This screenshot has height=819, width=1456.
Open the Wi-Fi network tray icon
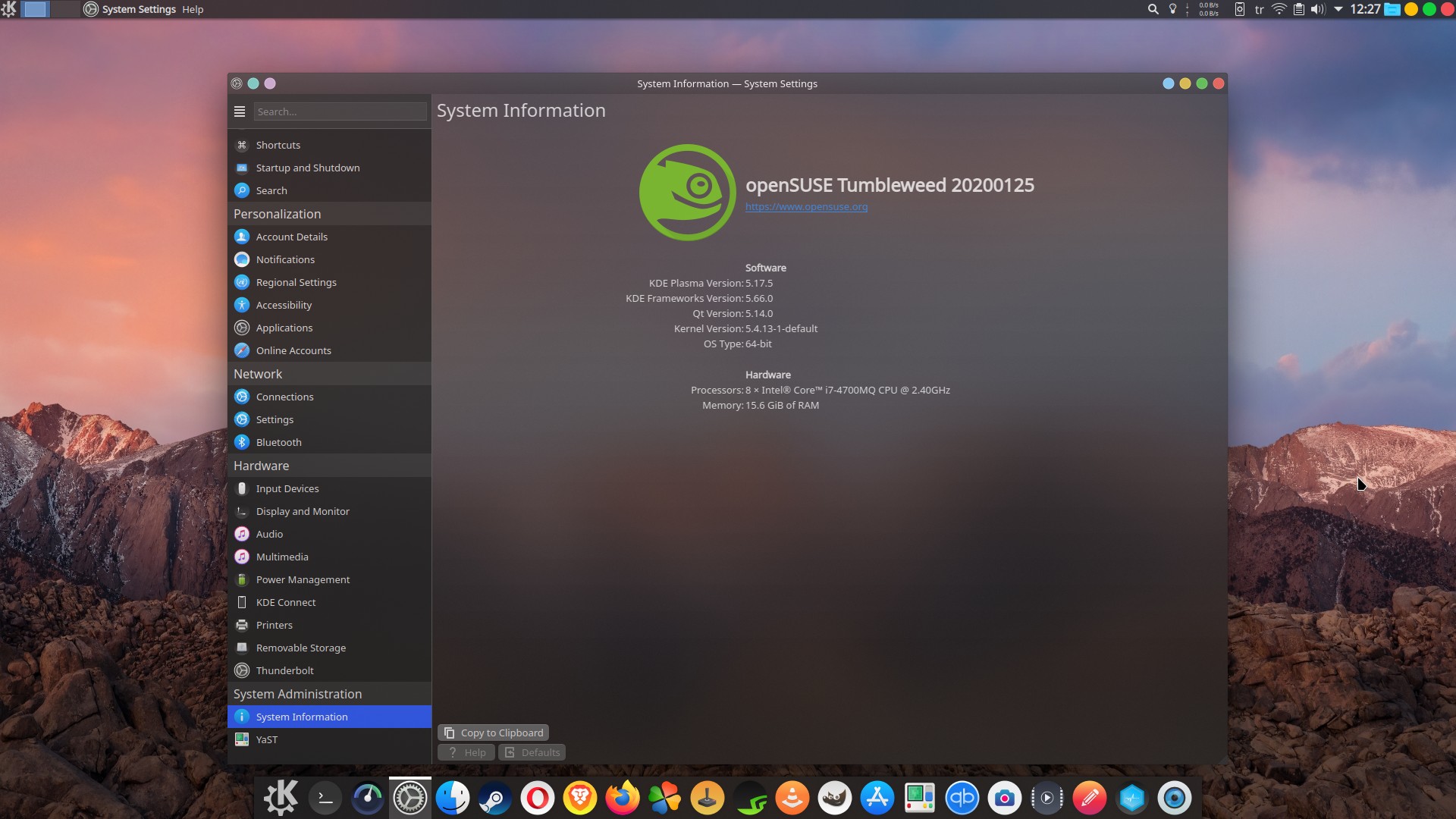click(1279, 9)
